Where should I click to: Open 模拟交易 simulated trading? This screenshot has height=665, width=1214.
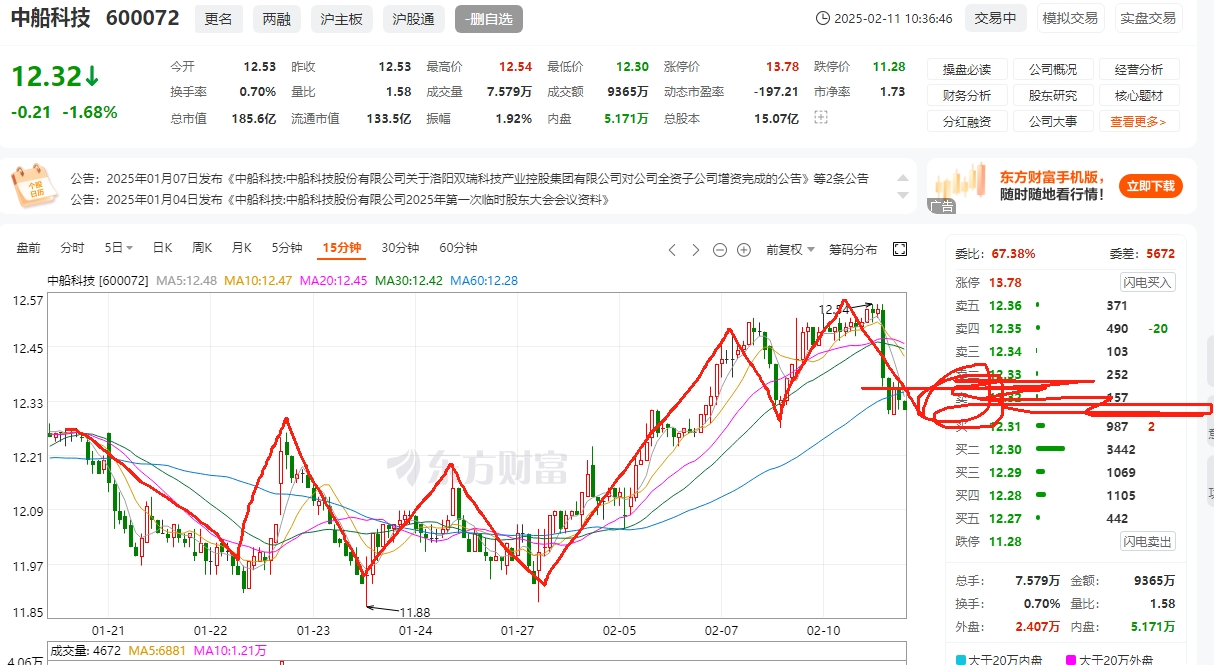1070,18
